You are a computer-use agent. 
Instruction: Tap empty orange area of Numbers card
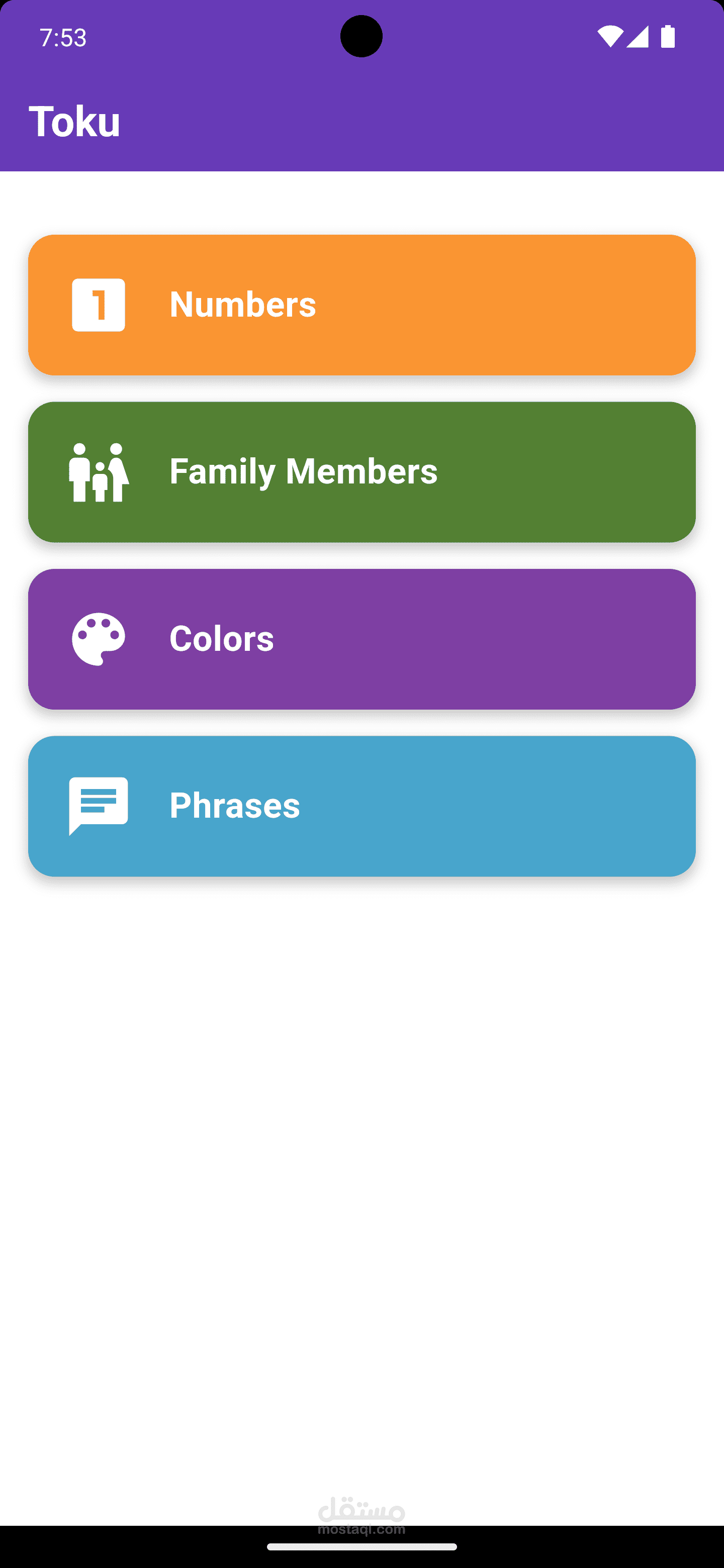point(505,305)
